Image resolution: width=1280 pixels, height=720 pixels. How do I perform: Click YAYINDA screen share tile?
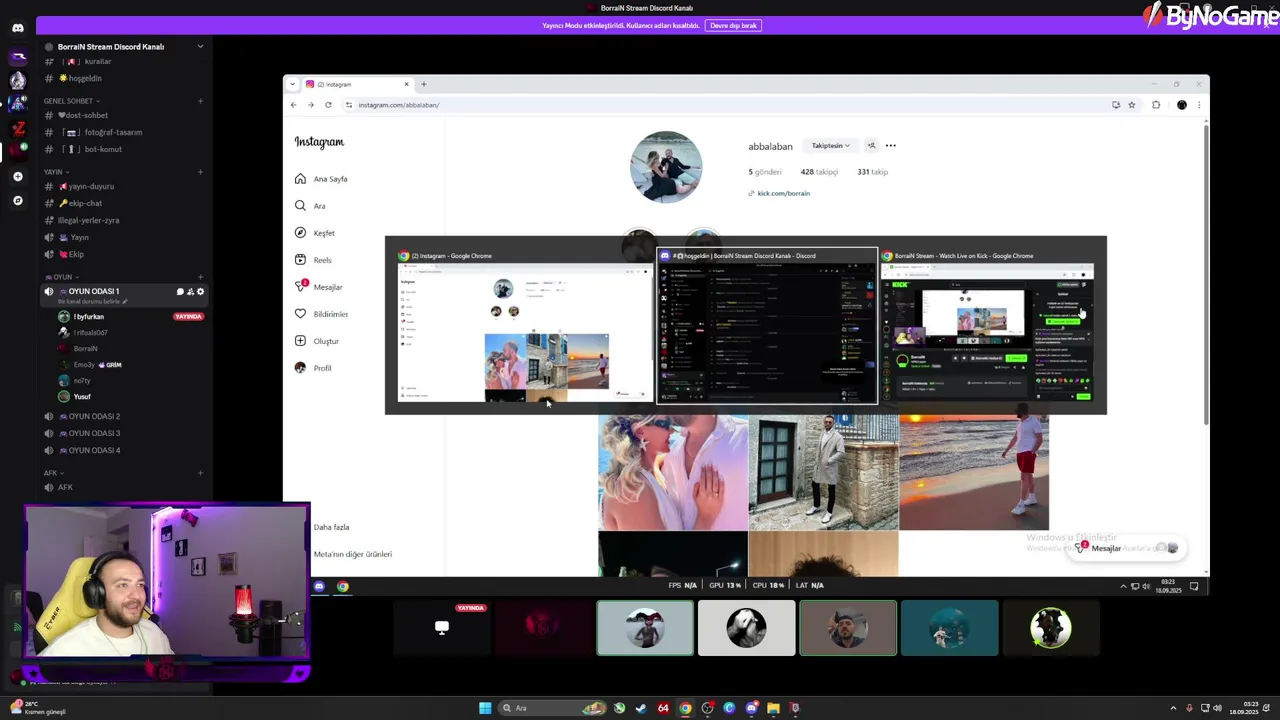pyautogui.click(x=442, y=628)
